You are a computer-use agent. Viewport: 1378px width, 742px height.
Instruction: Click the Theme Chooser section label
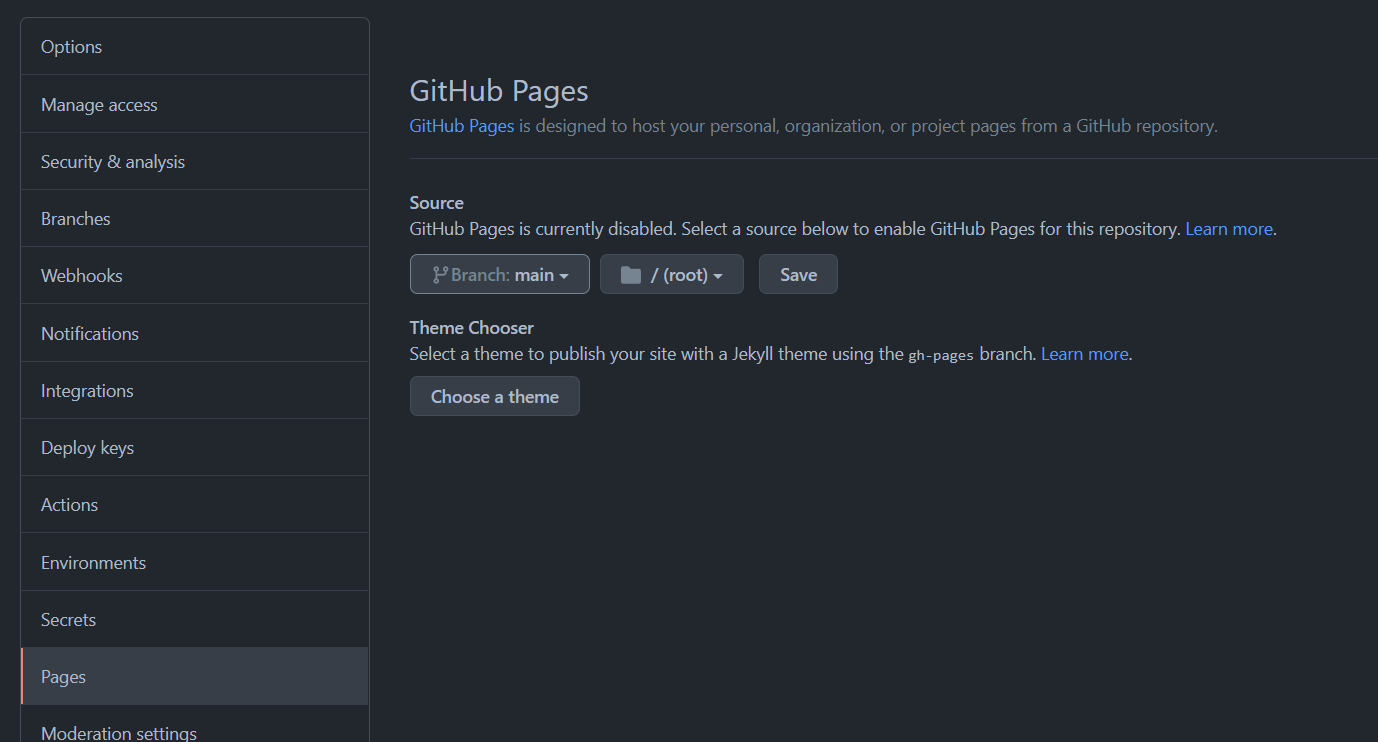(472, 328)
